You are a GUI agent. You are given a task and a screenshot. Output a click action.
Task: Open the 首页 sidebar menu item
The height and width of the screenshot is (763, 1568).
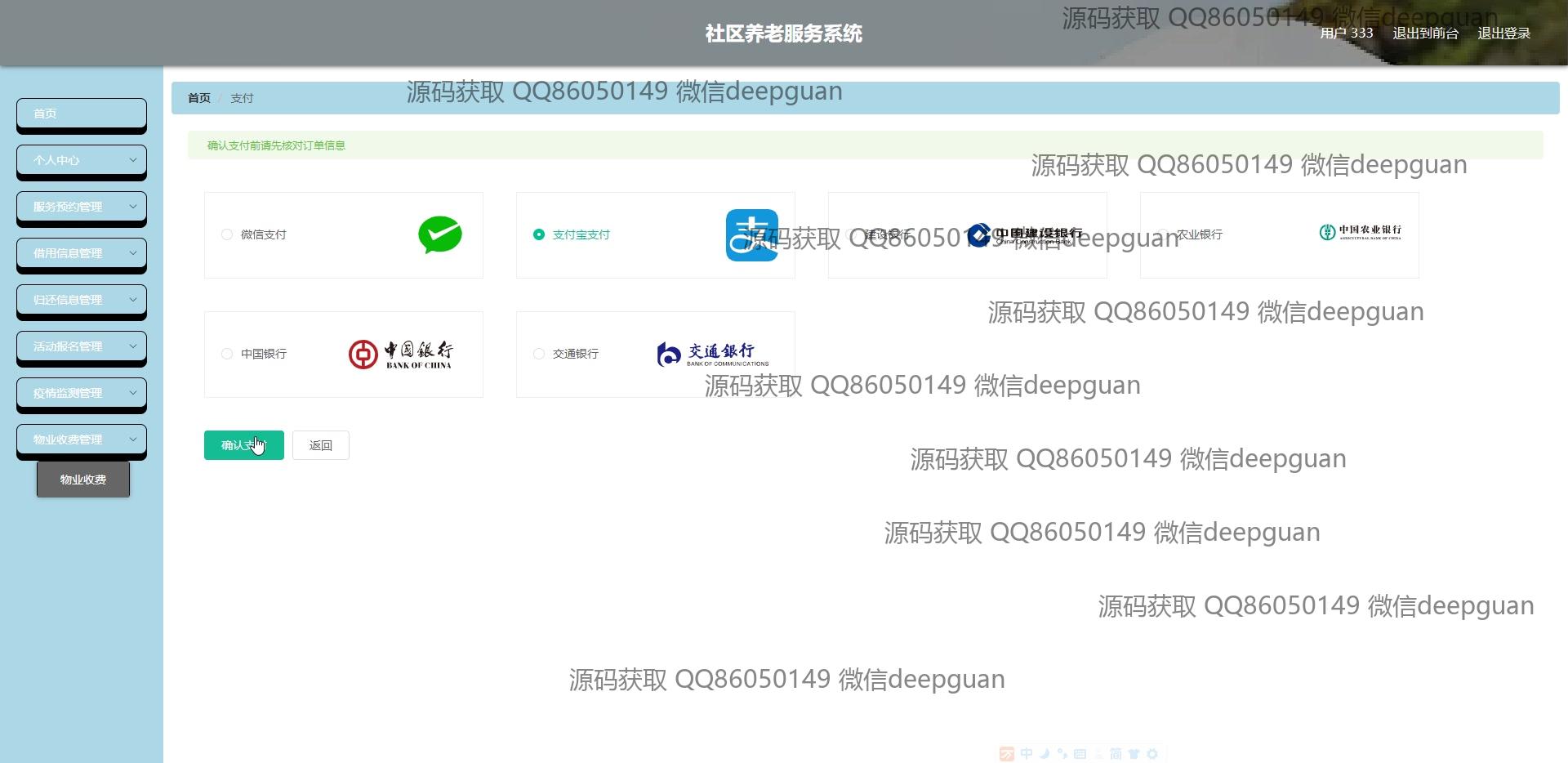82,114
